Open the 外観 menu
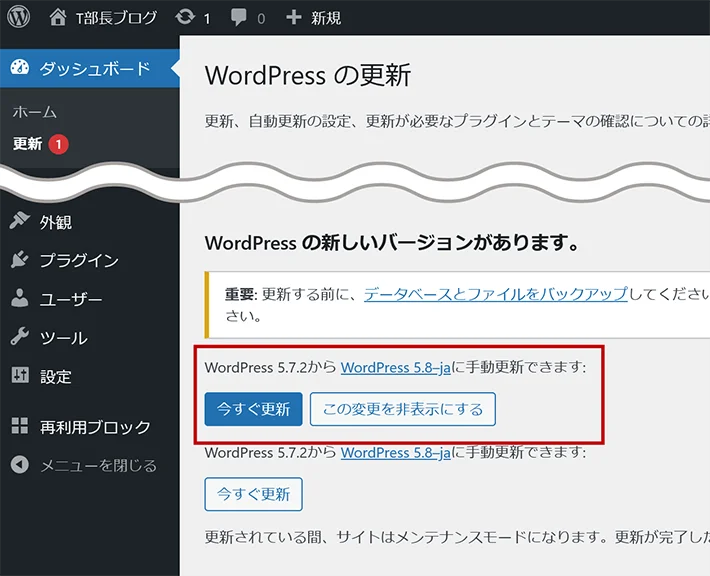The image size is (710, 576). 55,222
